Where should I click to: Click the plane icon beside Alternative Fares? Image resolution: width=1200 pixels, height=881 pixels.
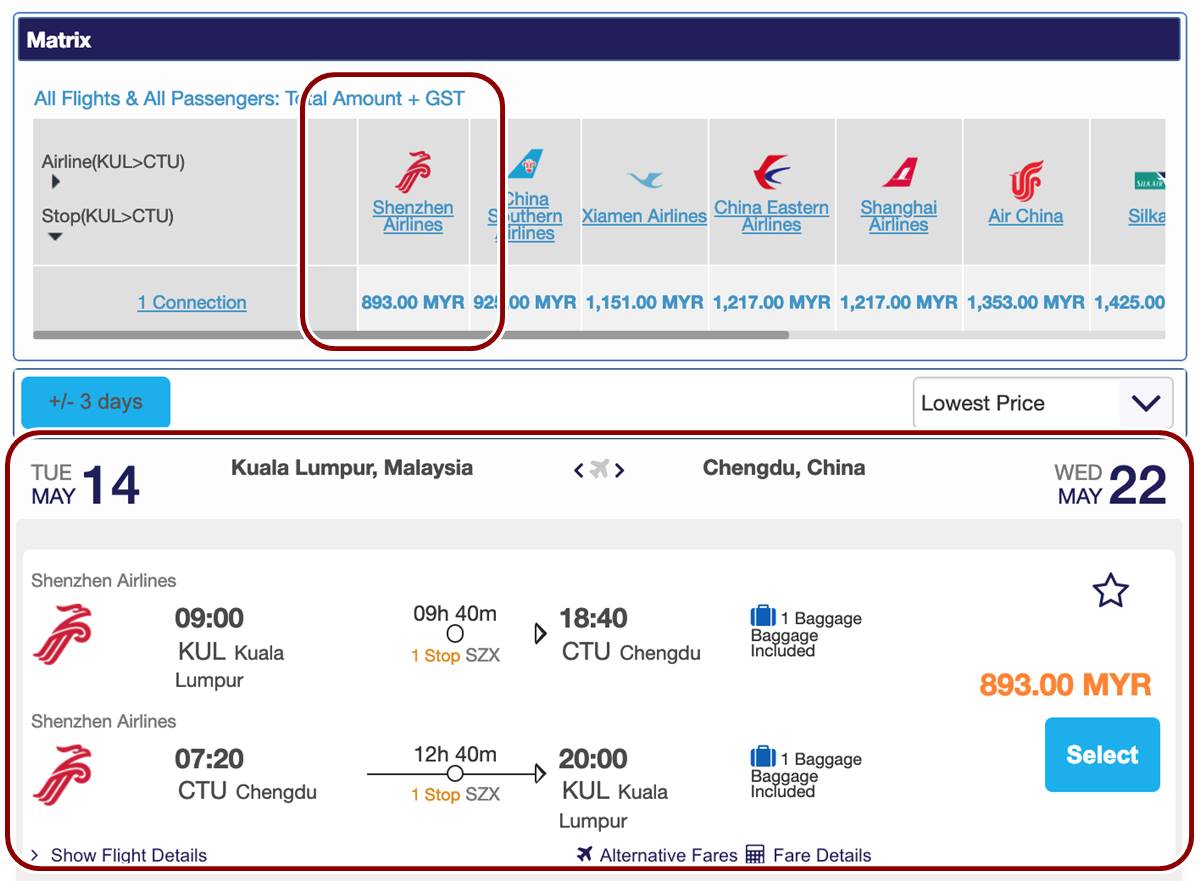coord(585,854)
